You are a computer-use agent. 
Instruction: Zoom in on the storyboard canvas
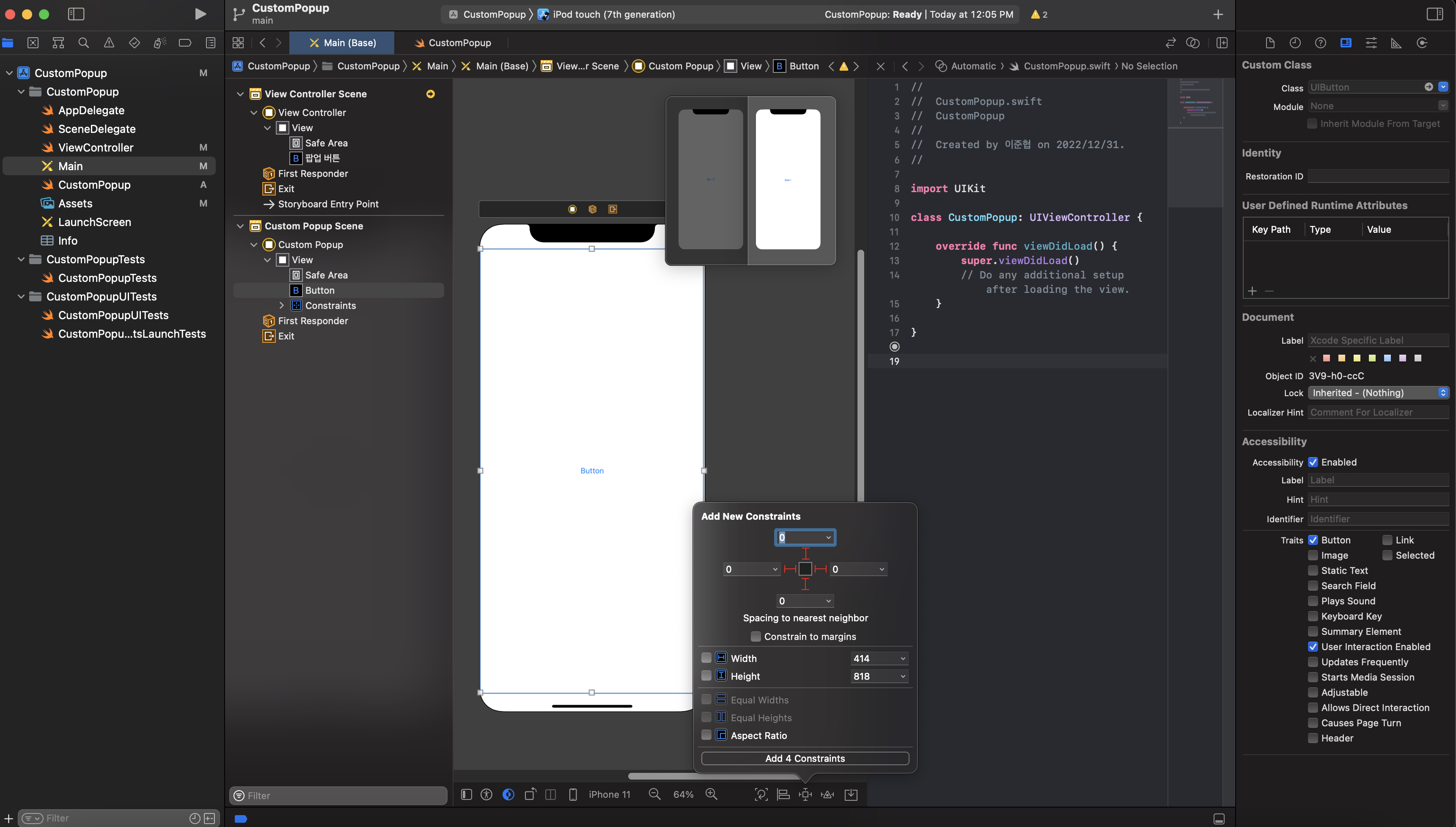[x=711, y=794]
